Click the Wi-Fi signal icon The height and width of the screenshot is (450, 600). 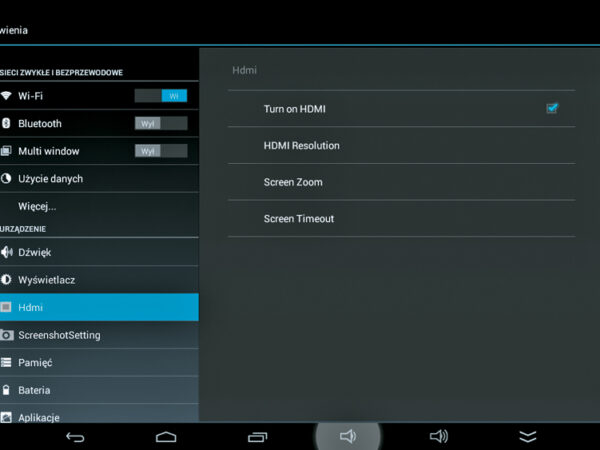(x=6, y=96)
